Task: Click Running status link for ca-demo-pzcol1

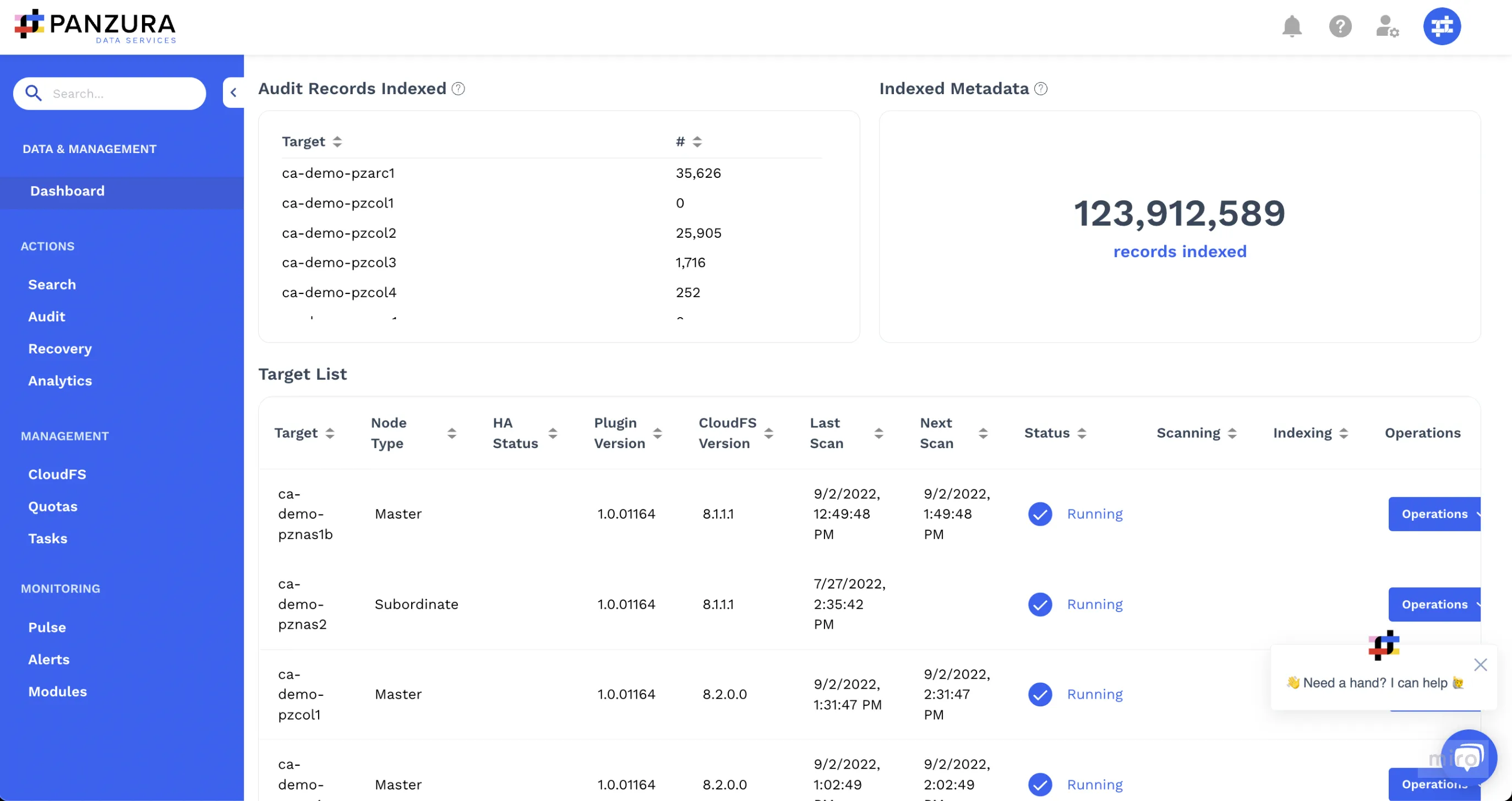Action: point(1095,695)
